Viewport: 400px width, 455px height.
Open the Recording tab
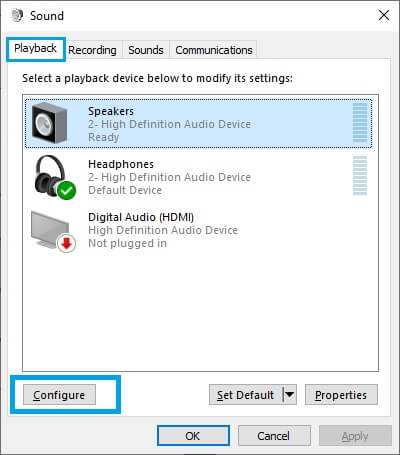[x=92, y=50]
